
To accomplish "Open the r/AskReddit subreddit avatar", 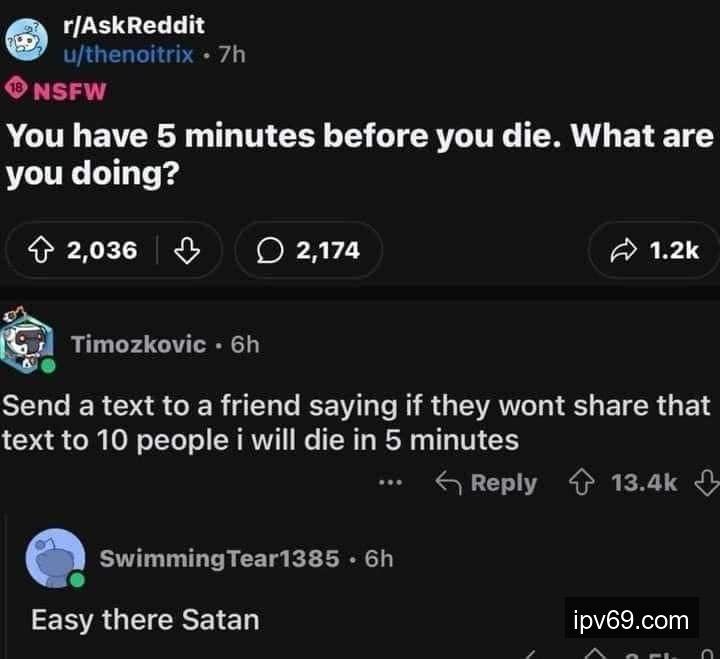I will pos(27,39).
